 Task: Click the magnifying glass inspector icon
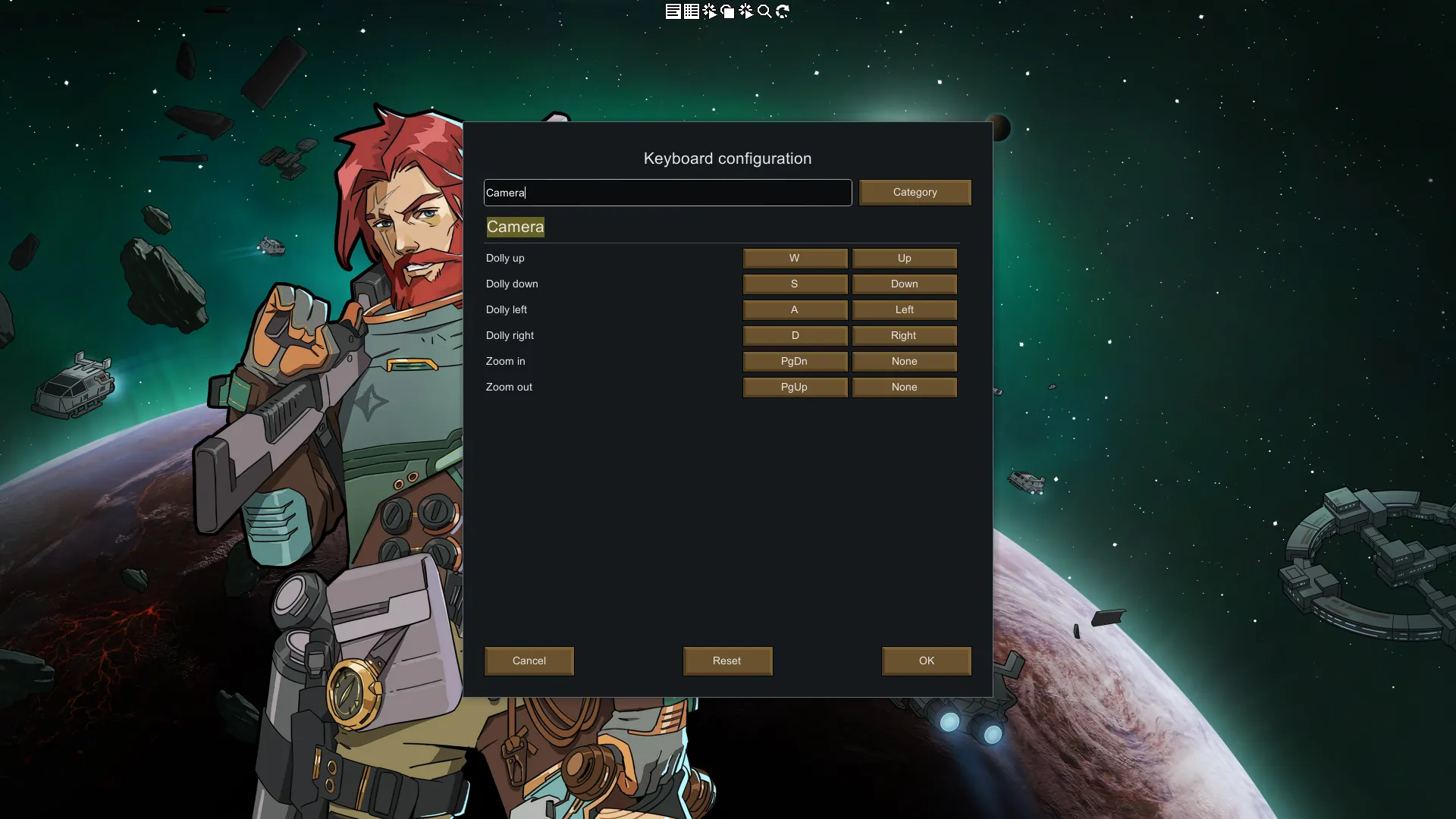coord(764,11)
